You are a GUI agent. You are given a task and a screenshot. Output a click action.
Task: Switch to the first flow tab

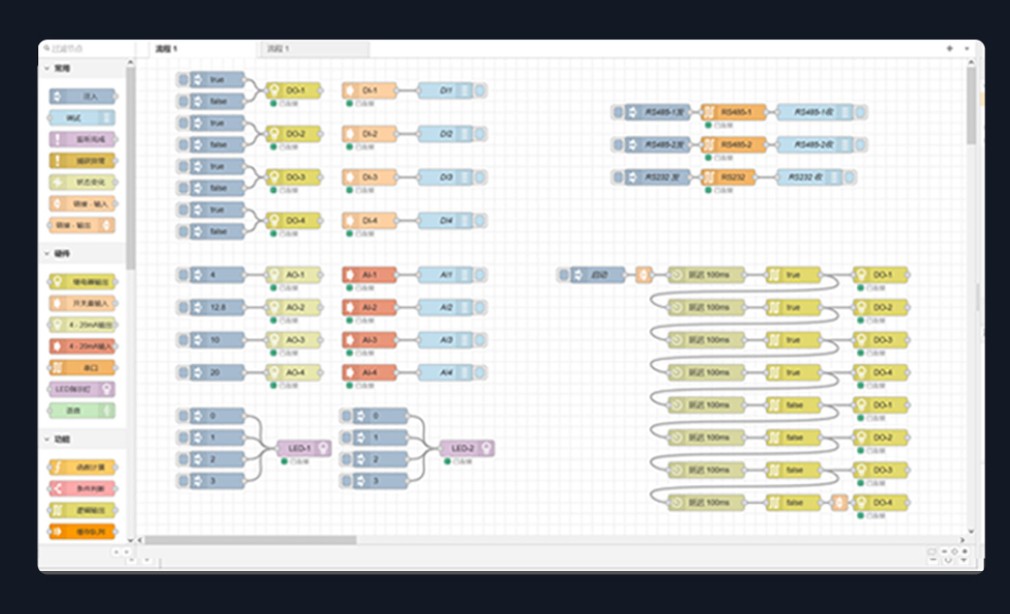tap(167, 49)
